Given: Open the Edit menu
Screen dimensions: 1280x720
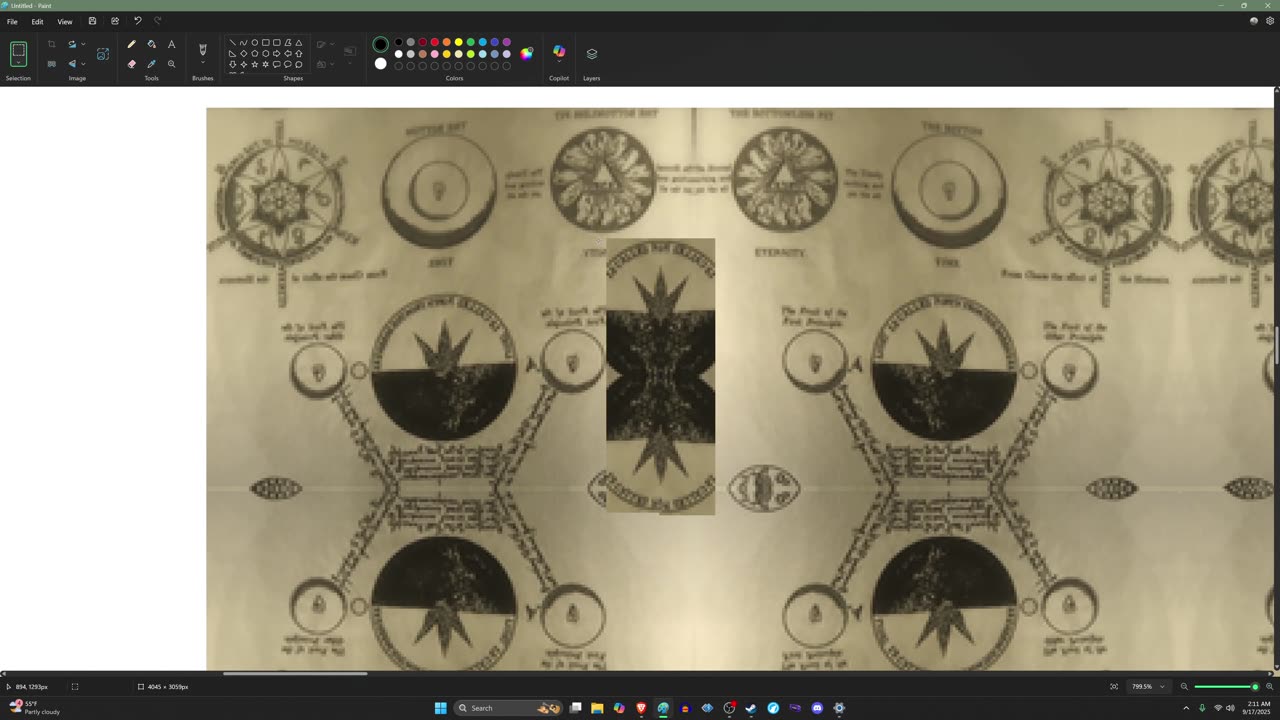Looking at the screenshot, I should click(37, 21).
